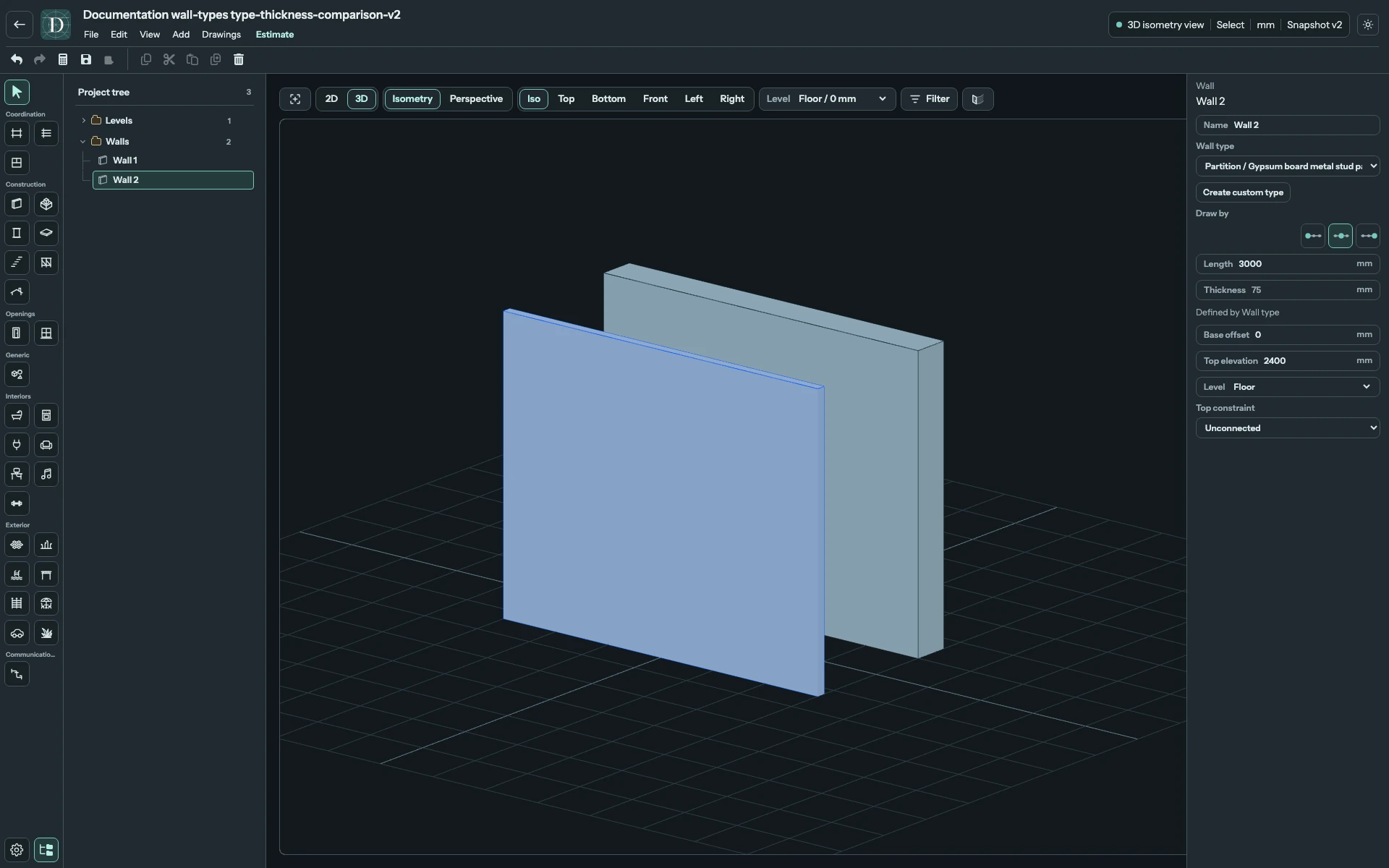Open the calculator icon in toolbar
Viewport: 1389px width, 868px height.
[63, 59]
